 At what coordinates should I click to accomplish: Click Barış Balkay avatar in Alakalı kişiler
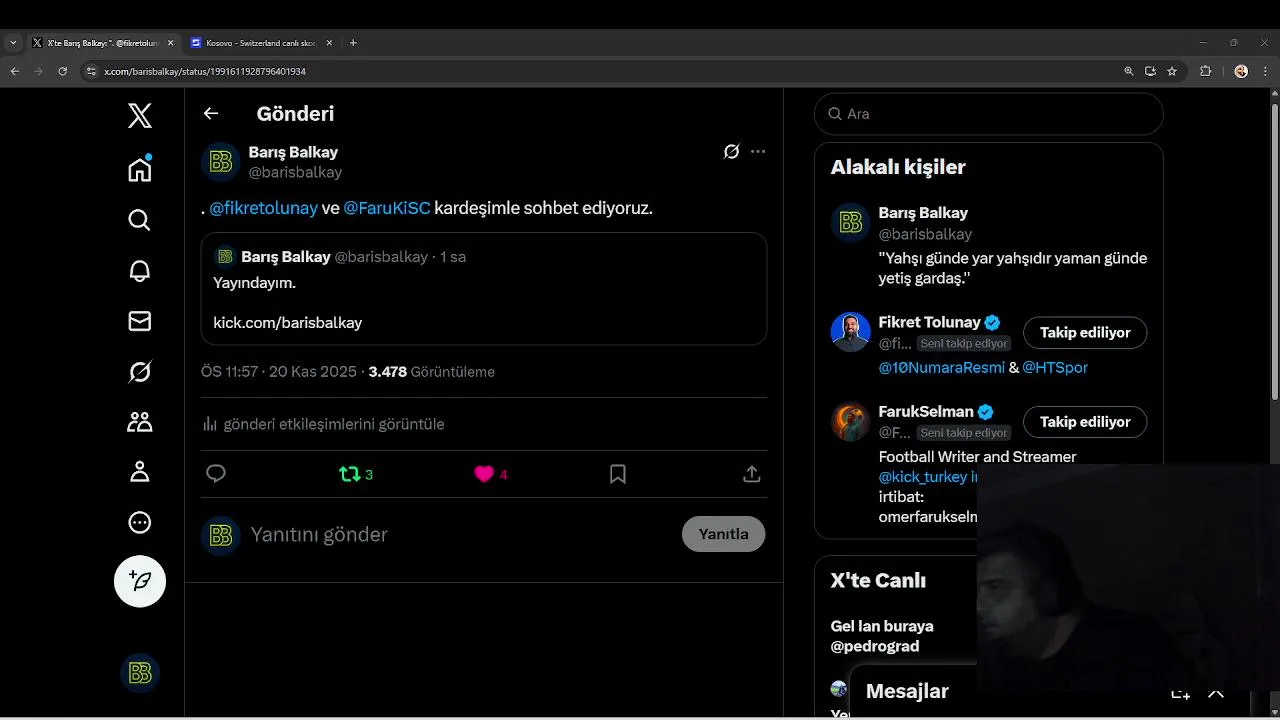click(x=850, y=223)
